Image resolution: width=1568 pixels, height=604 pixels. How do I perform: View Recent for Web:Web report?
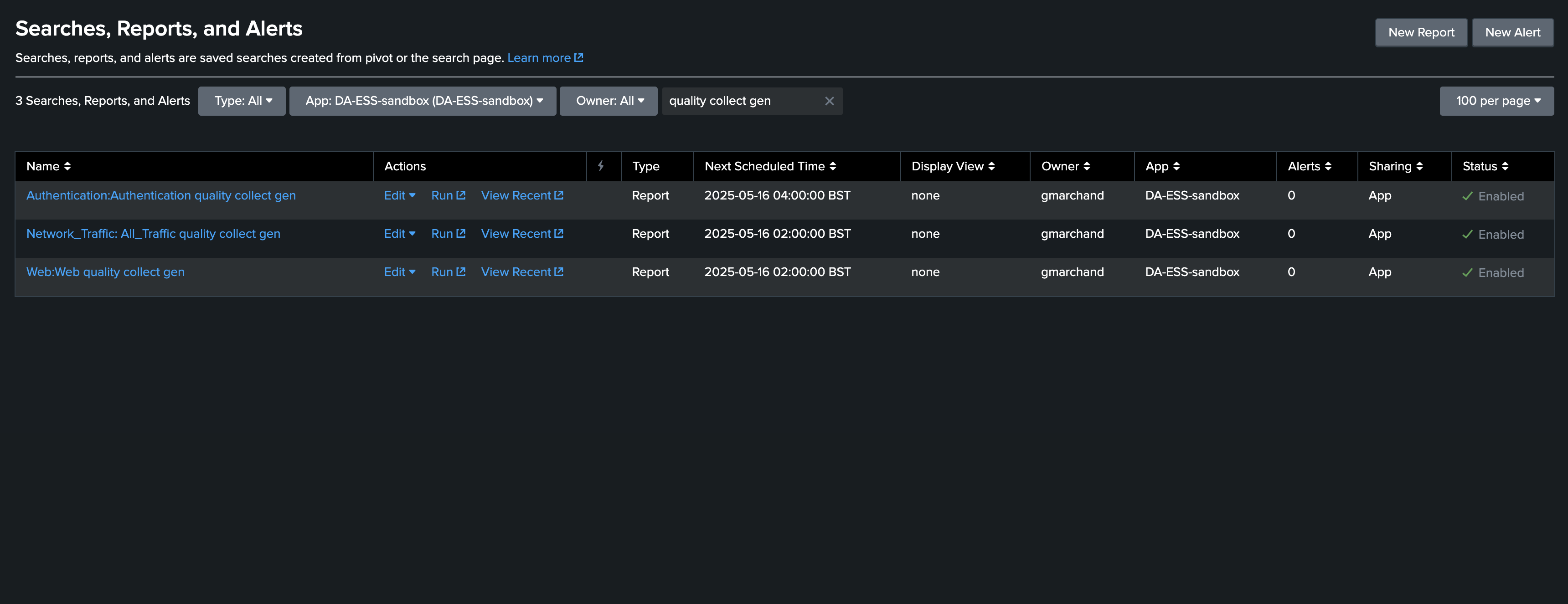[x=522, y=272]
